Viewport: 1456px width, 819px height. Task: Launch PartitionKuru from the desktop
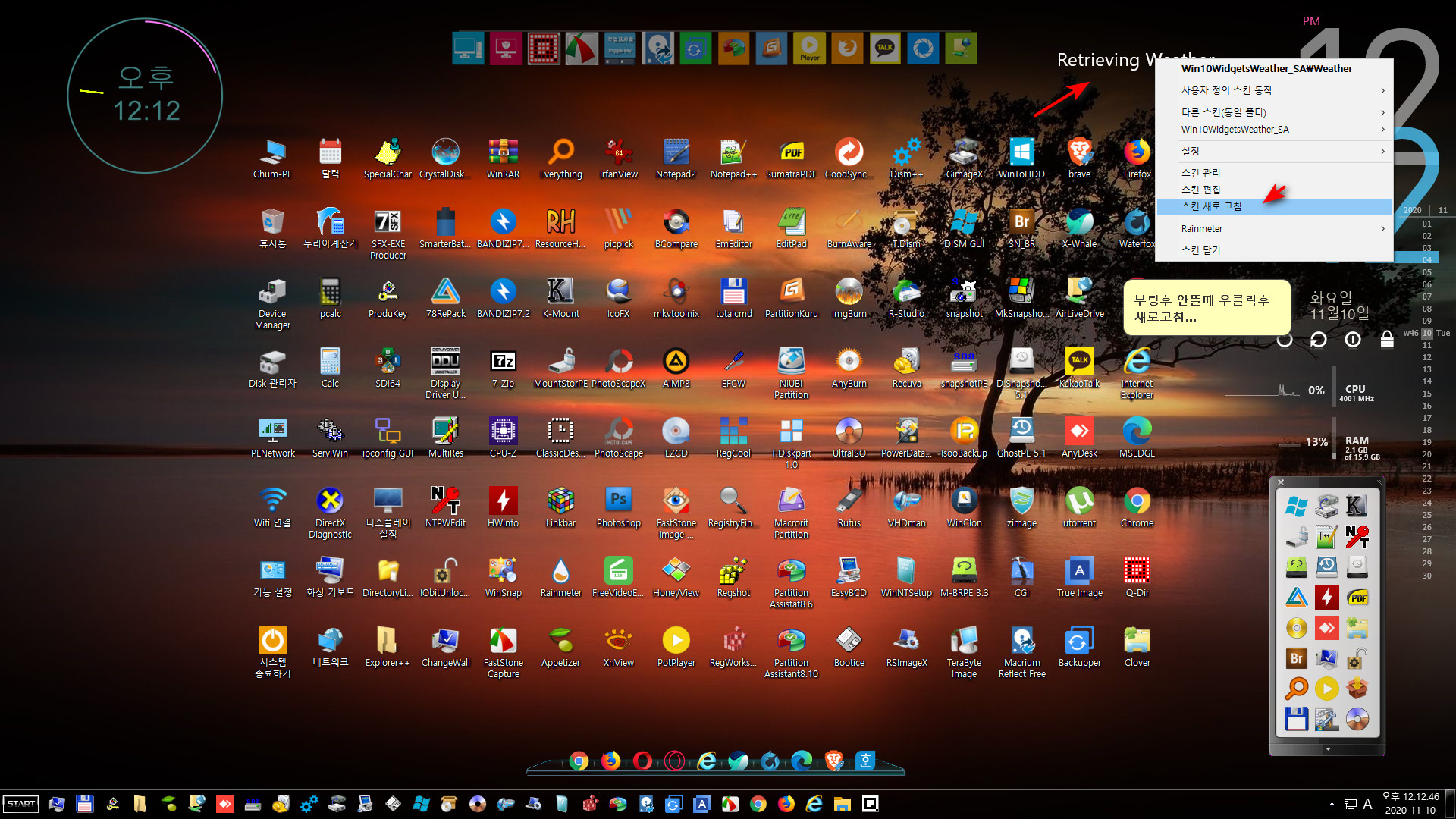(791, 298)
